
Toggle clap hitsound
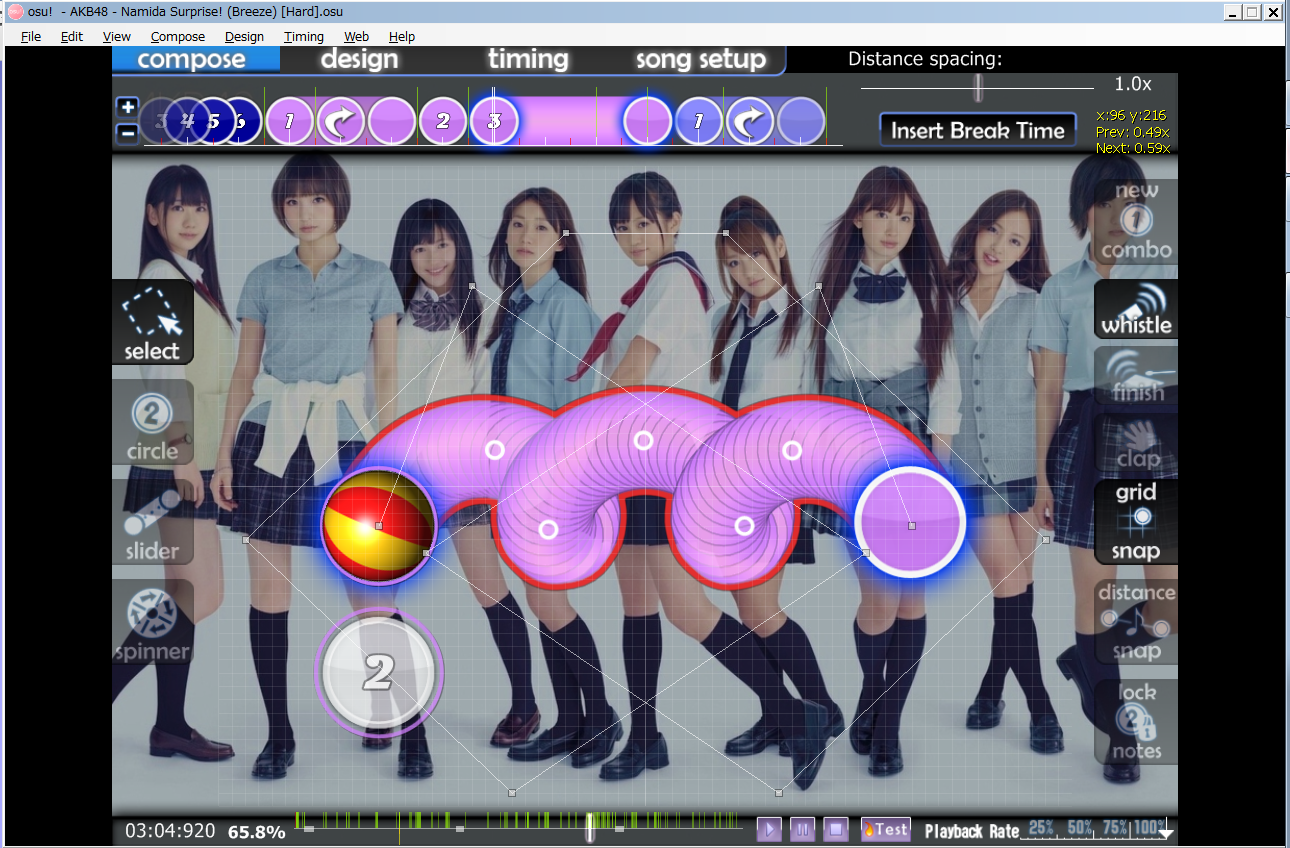click(x=1136, y=443)
